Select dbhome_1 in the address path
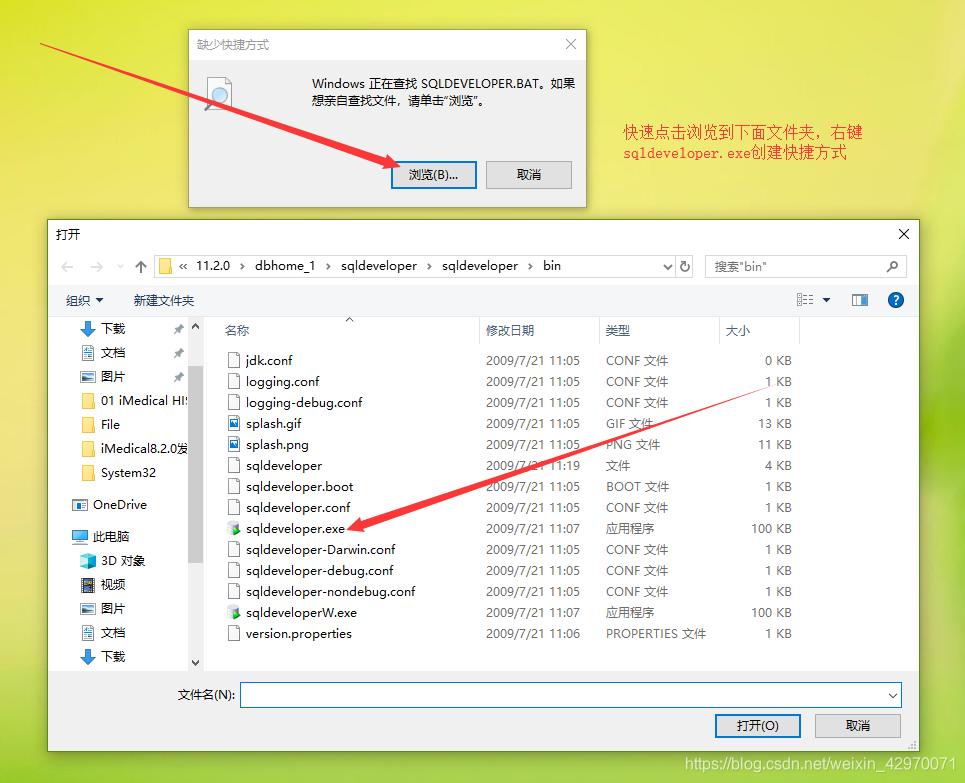This screenshot has height=783, width=965. point(285,266)
